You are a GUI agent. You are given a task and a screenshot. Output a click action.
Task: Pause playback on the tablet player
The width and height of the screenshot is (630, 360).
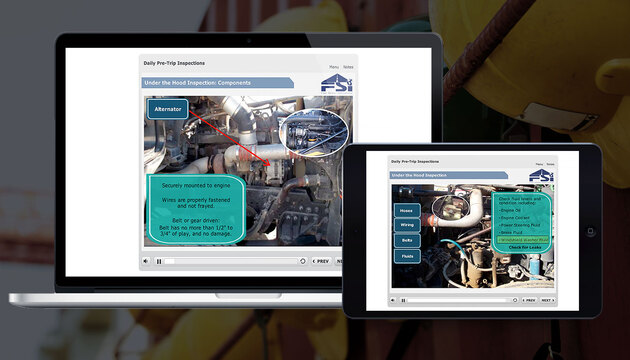coord(403,300)
